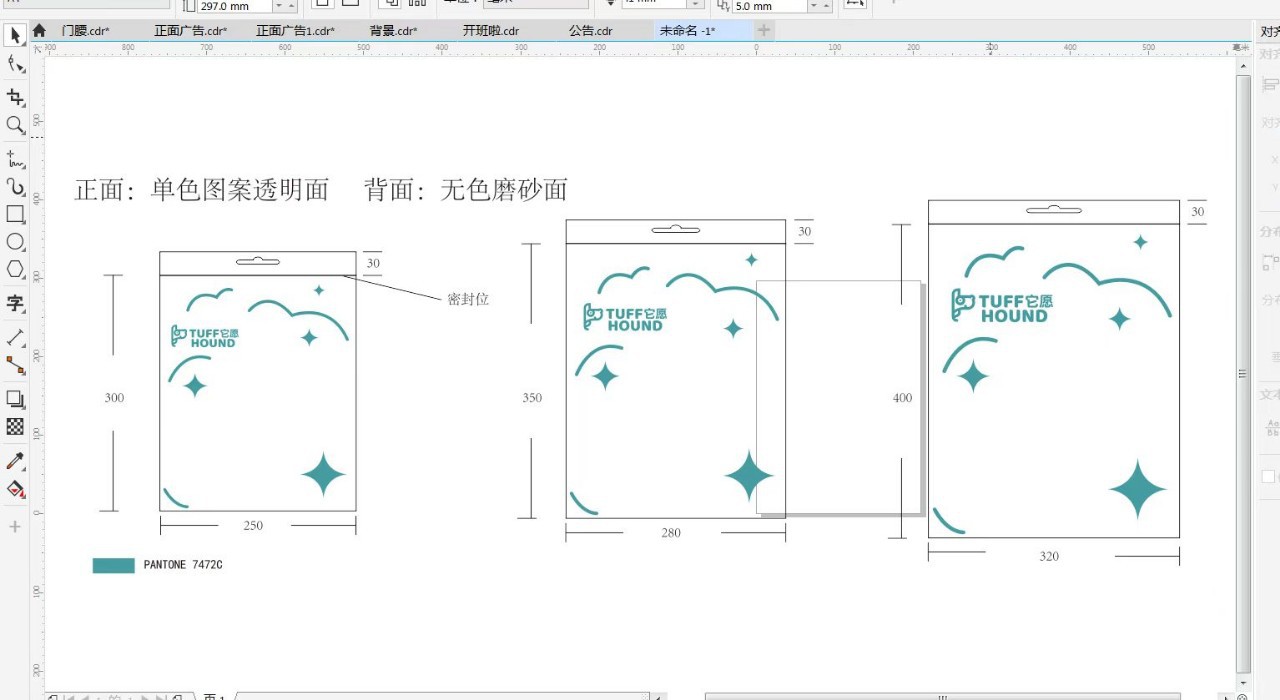Go to the Home welcome screen tab icon
1280x700 pixels.
tap(39, 31)
